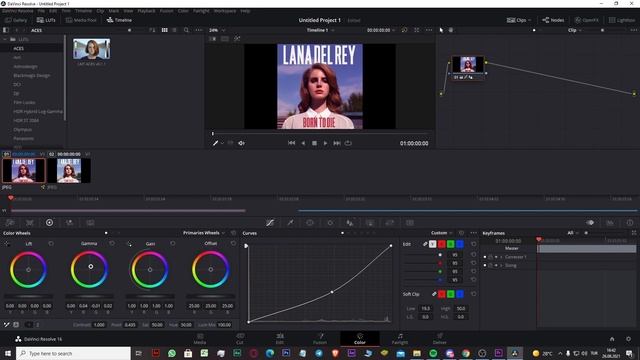Expand the Keyframes panel
This screenshot has height=360, width=640.
coord(634,233)
